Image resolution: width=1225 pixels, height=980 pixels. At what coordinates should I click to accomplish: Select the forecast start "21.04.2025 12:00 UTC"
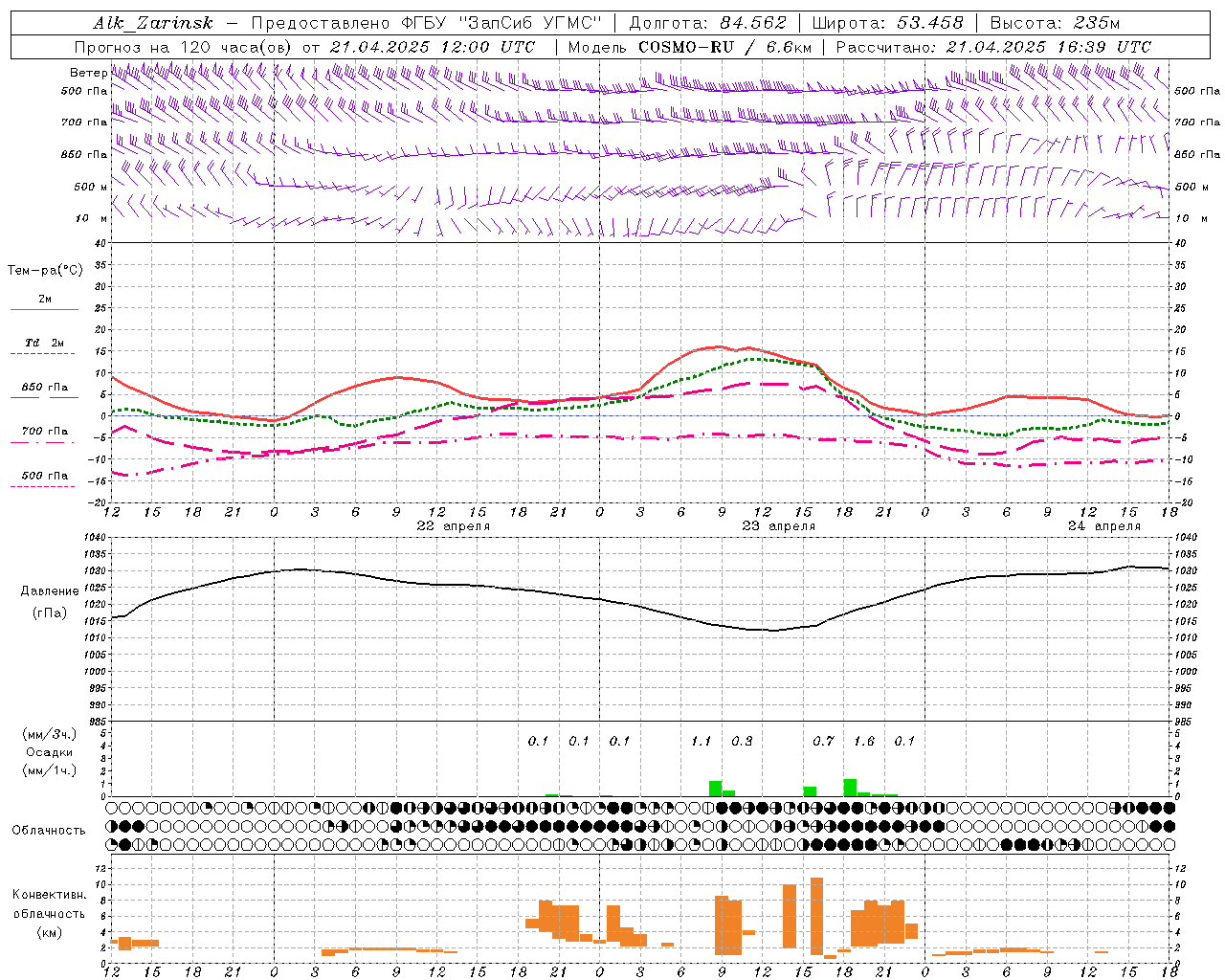433,47
